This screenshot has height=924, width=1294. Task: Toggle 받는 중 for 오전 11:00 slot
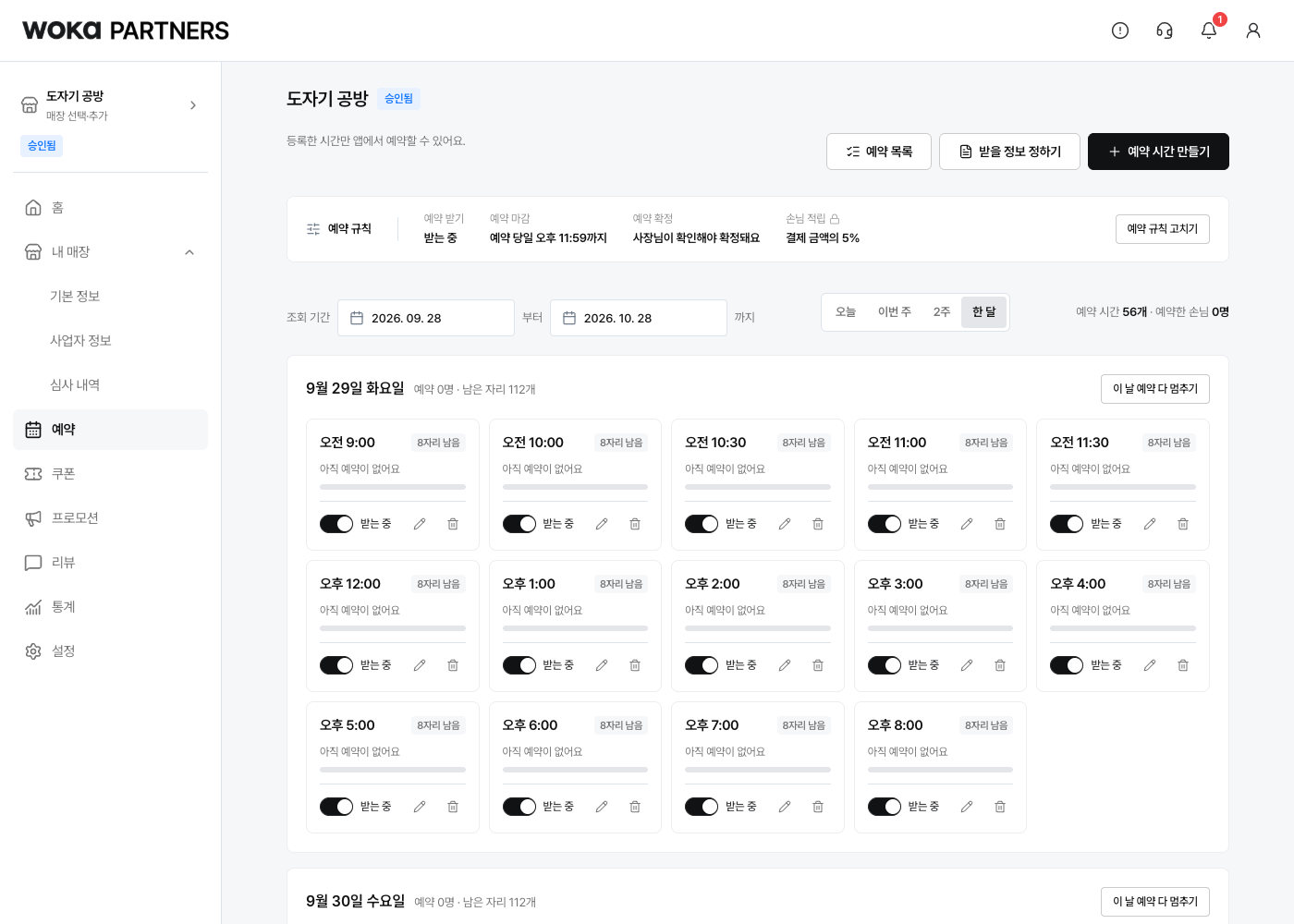[885, 524]
